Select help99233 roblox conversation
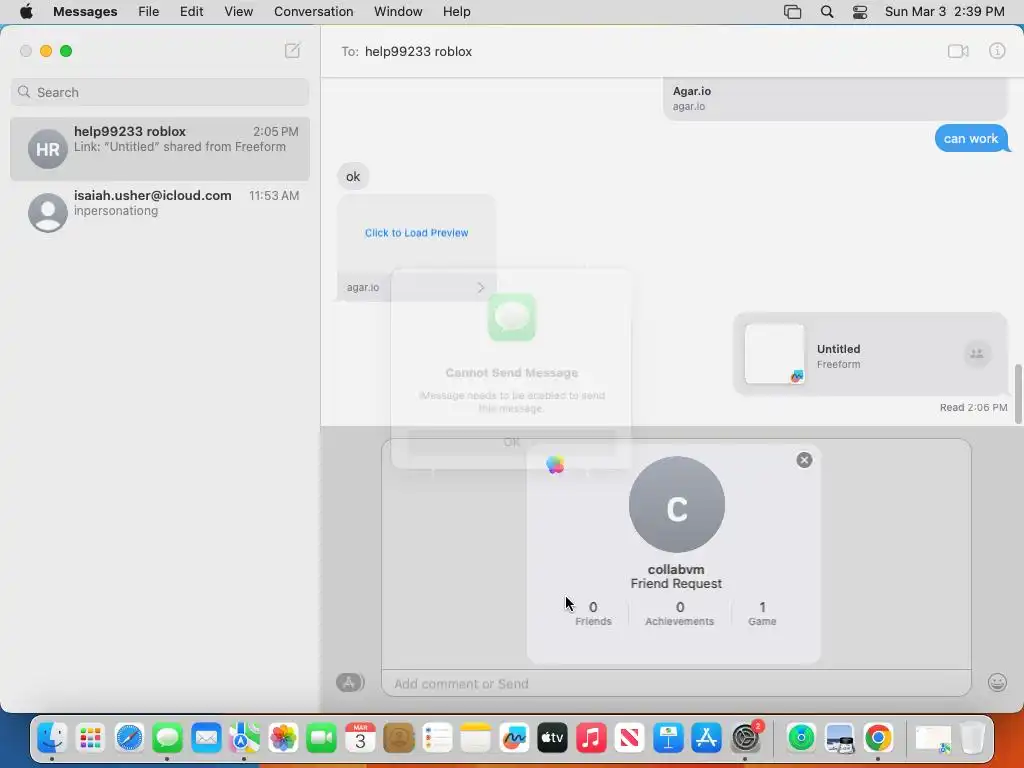The image size is (1024, 768). pos(159,148)
